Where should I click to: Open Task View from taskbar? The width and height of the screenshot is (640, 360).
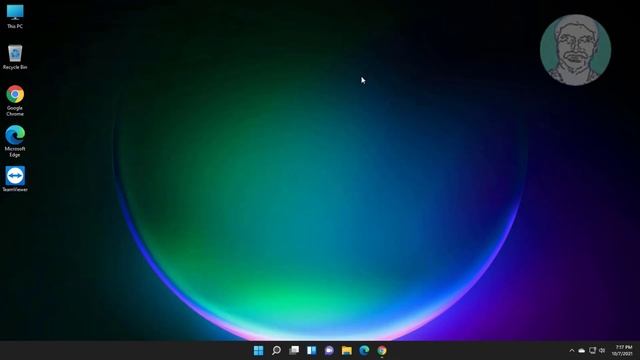[x=294, y=350]
